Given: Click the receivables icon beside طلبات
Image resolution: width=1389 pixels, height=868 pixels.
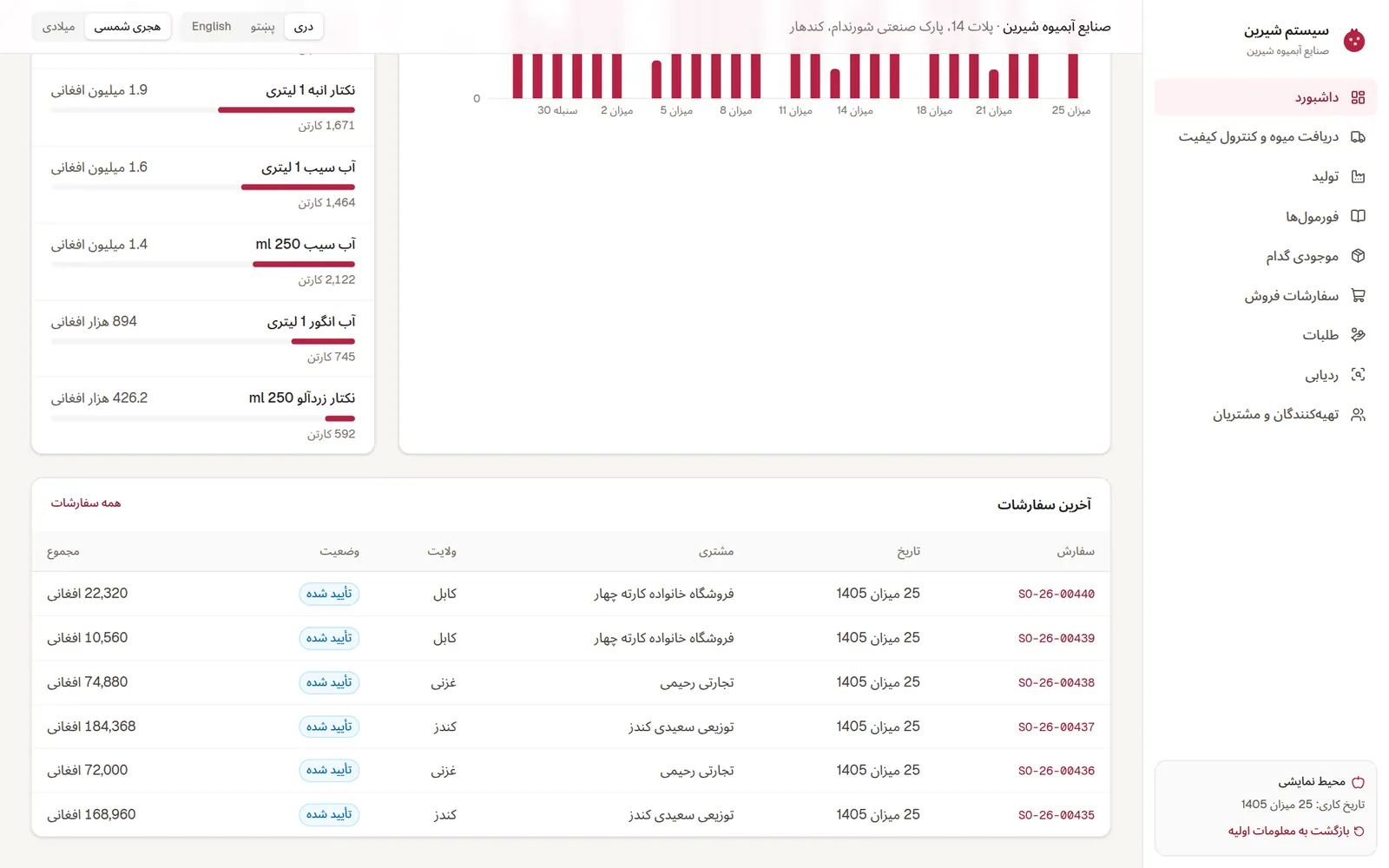Looking at the screenshot, I should [1358, 335].
